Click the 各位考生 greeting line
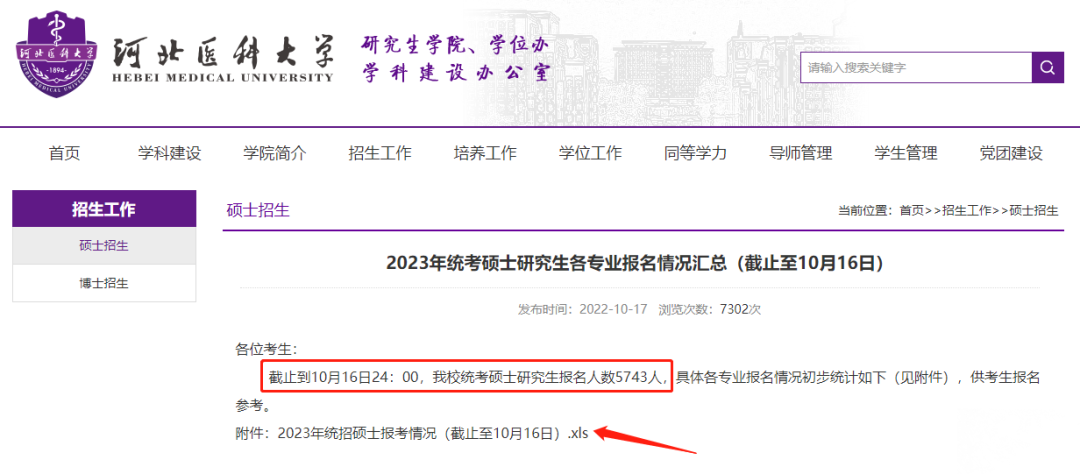The width and height of the screenshot is (1080, 474). [267, 349]
